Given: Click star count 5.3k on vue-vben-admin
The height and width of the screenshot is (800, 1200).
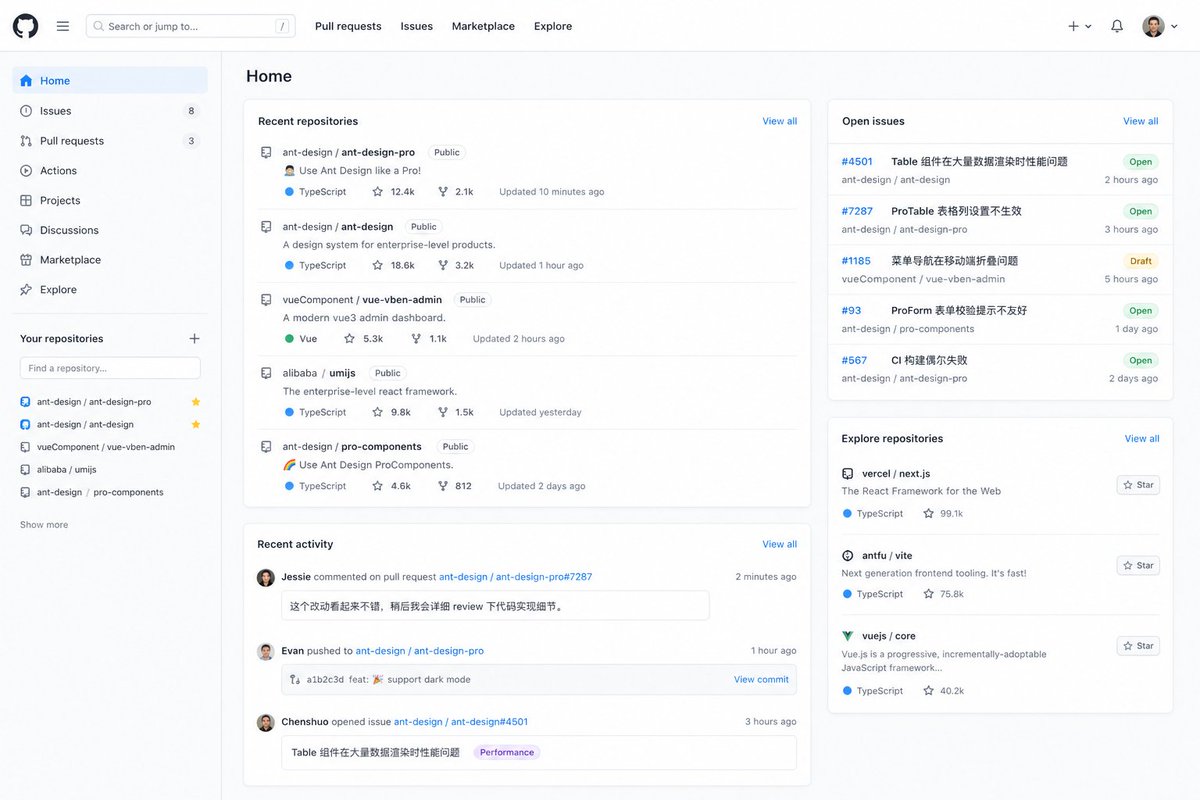Looking at the screenshot, I should coord(363,339).
